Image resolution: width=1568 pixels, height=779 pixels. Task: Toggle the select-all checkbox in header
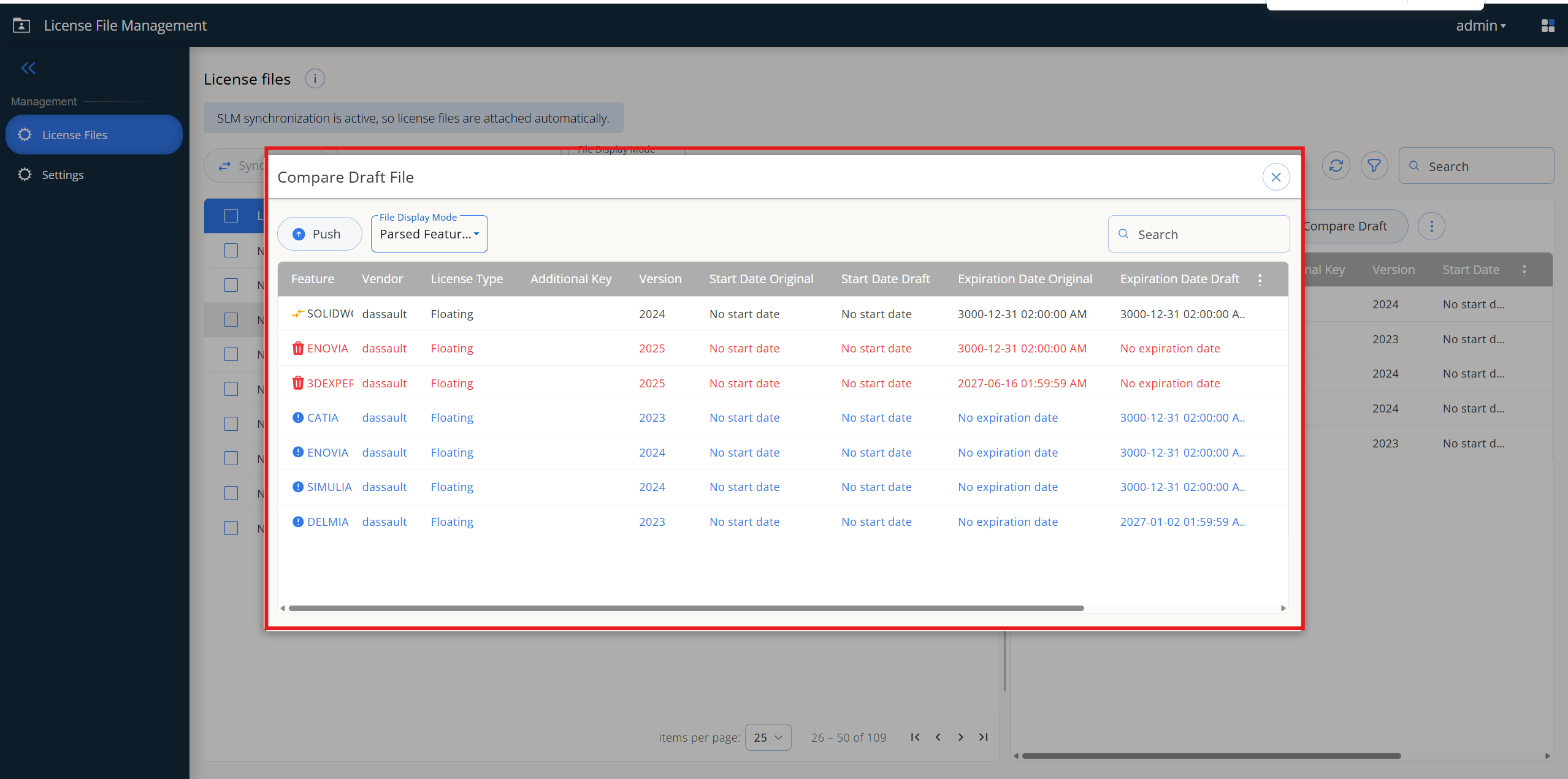click(231, 216)
